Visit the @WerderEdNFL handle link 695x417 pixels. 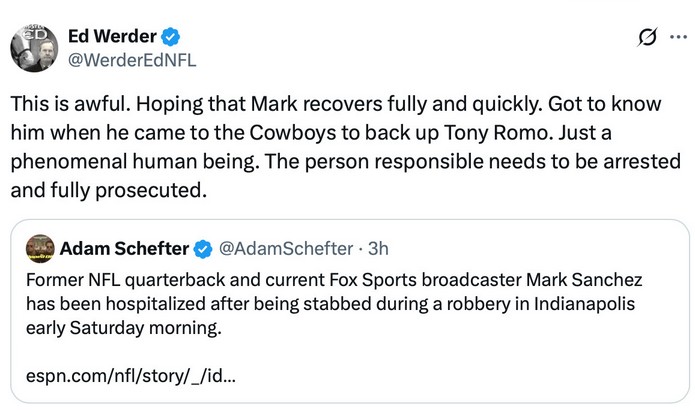(130, 60)
